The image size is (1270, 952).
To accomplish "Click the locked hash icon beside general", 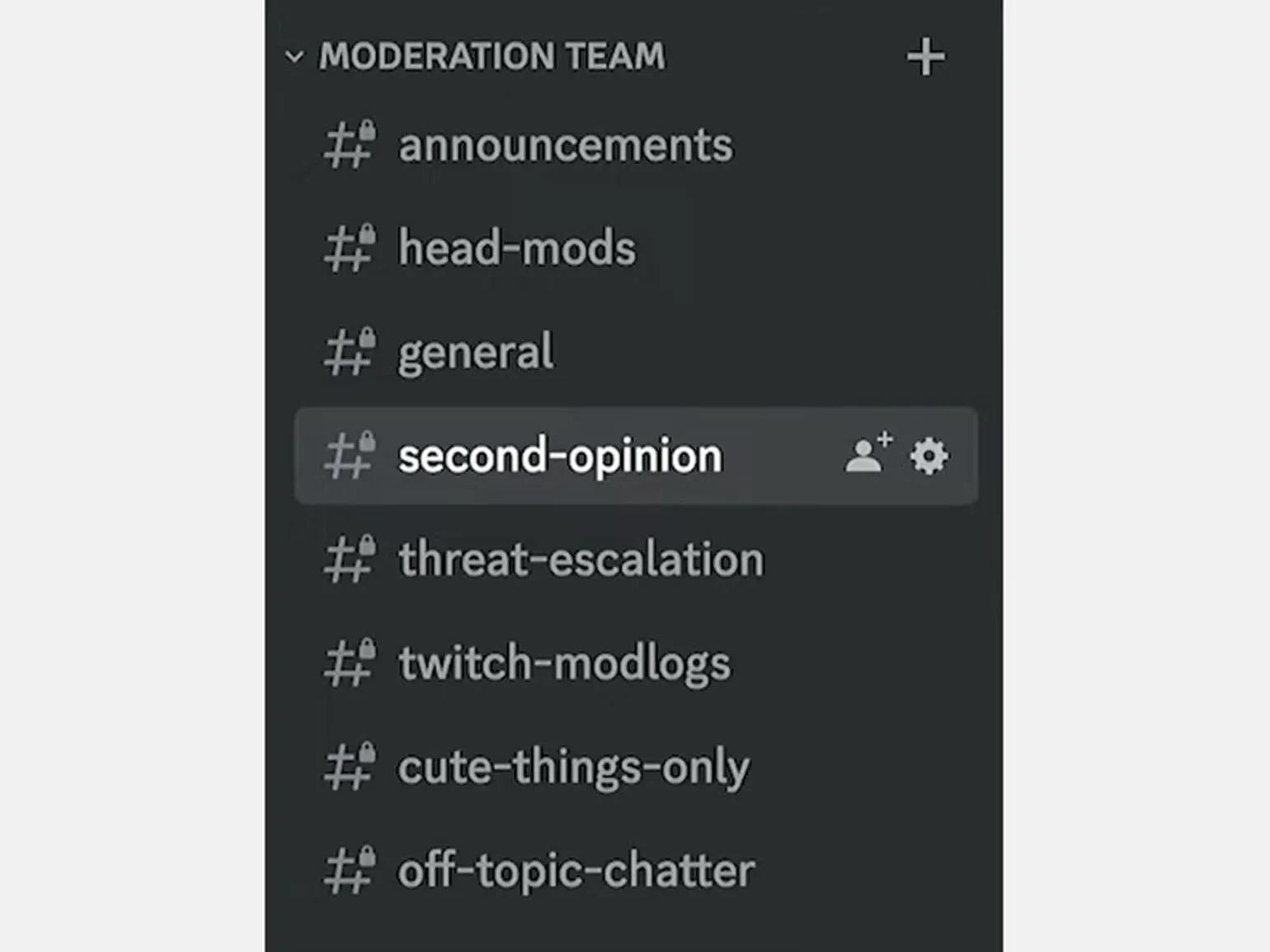I will coord(350,352).
